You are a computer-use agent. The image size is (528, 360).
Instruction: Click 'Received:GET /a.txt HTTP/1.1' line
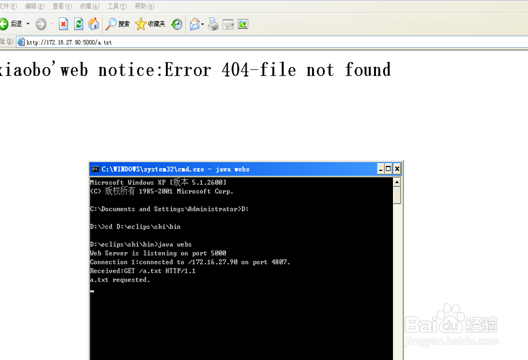click(x=143, y=271)
